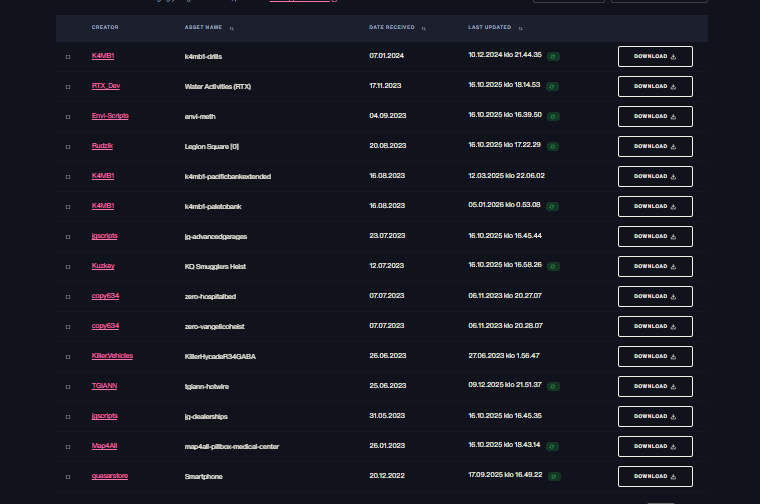Select k4mb1-pacificbankextended row checkbox
Image resolution: width=760 pixels, height=504 pixels.
pyautogui.click(x=68, y=177)
